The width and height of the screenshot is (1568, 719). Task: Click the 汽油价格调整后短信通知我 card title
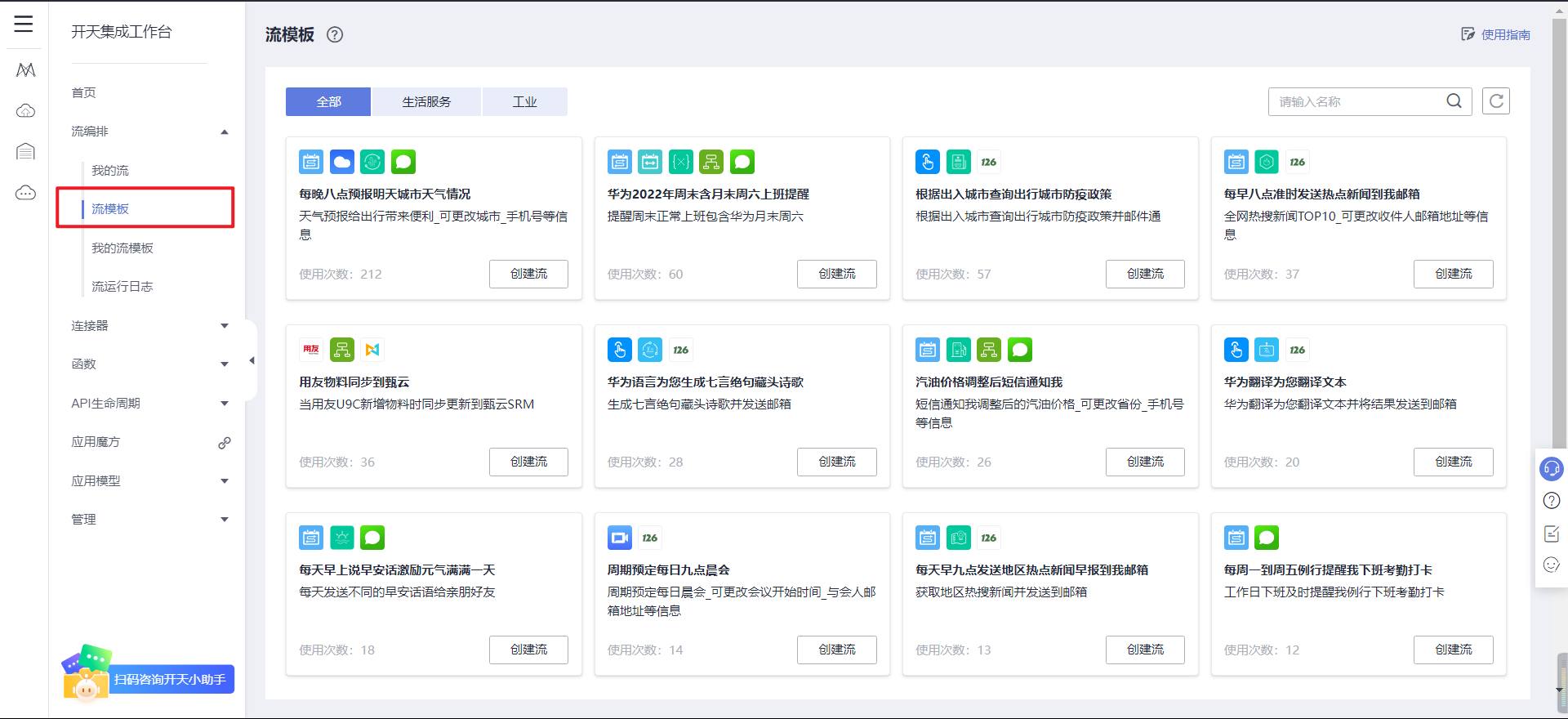[989, 382]
